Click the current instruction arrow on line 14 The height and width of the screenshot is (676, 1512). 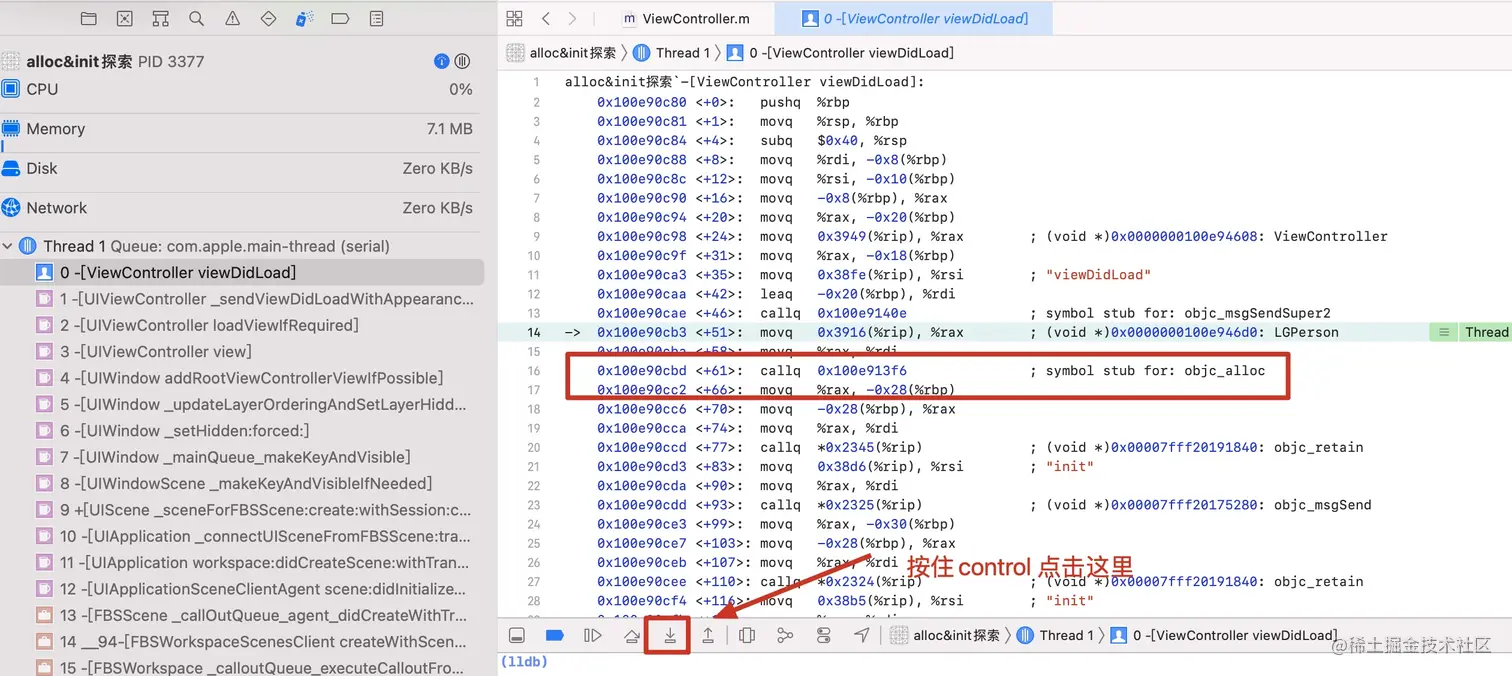point(572,332)
